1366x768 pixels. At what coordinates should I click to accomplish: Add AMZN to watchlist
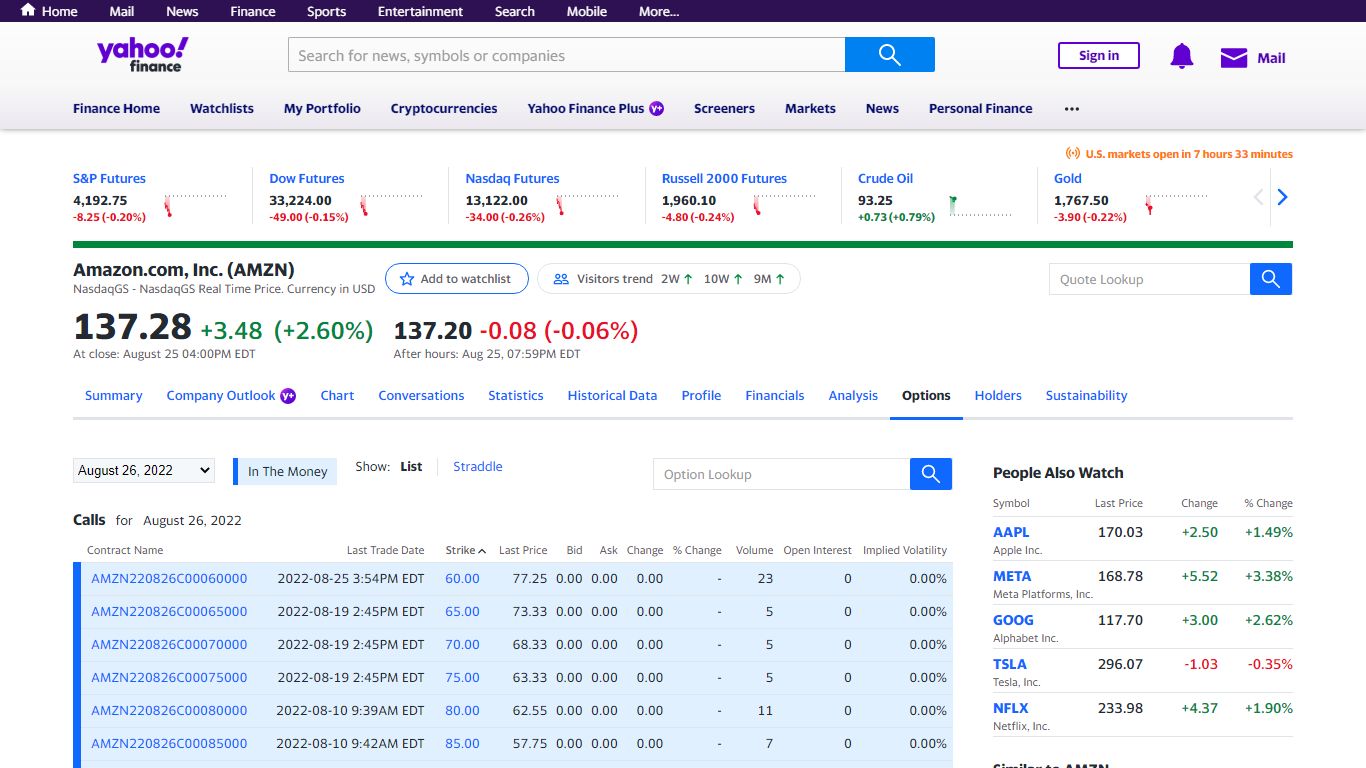455,279
